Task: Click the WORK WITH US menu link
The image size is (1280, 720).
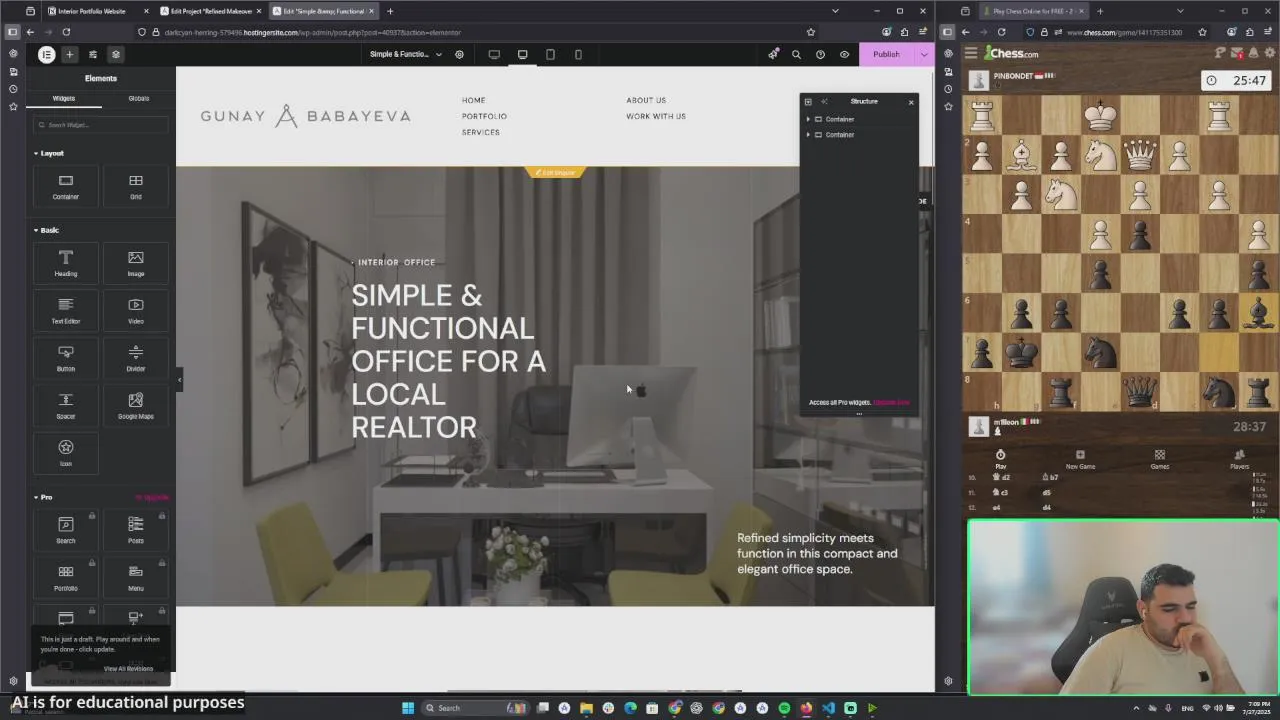Action: [656, 116]
